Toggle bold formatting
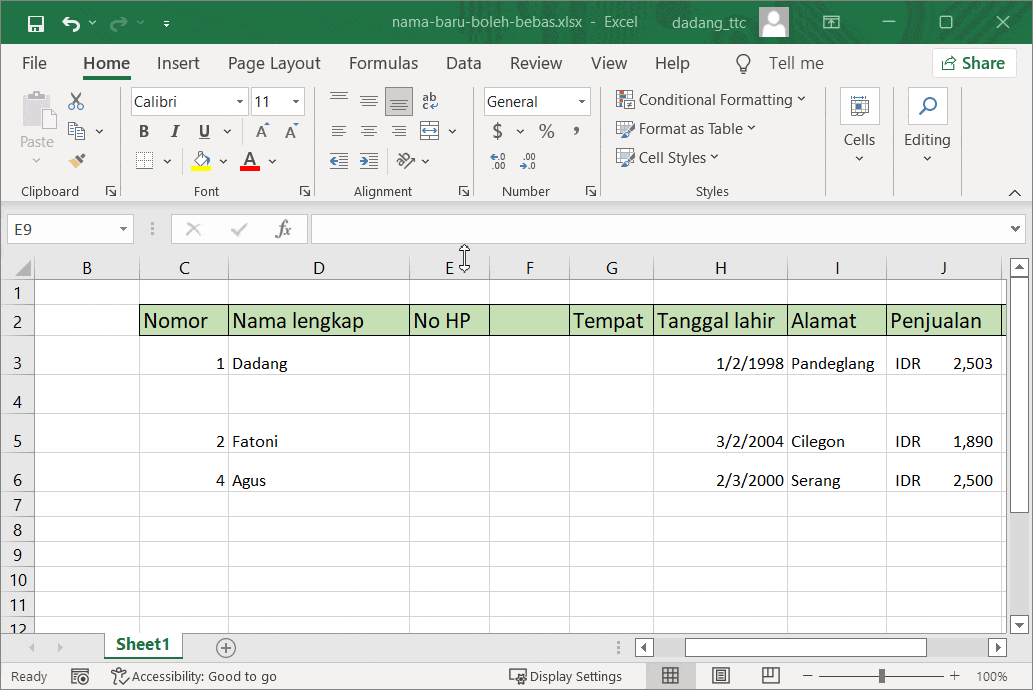 [x=143, y=130]
